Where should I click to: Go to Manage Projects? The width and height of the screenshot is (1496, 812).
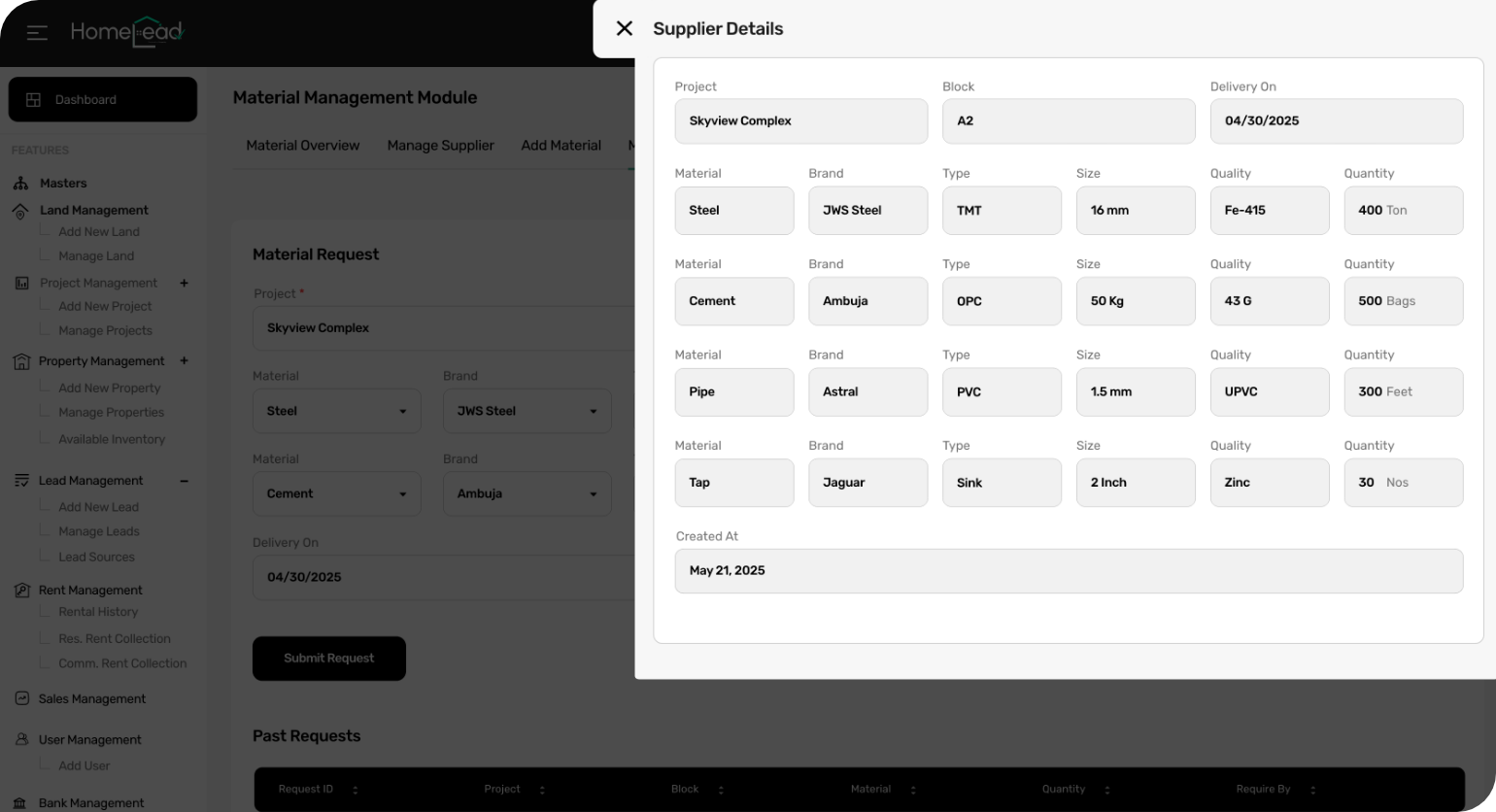click(x=105, y=331)
